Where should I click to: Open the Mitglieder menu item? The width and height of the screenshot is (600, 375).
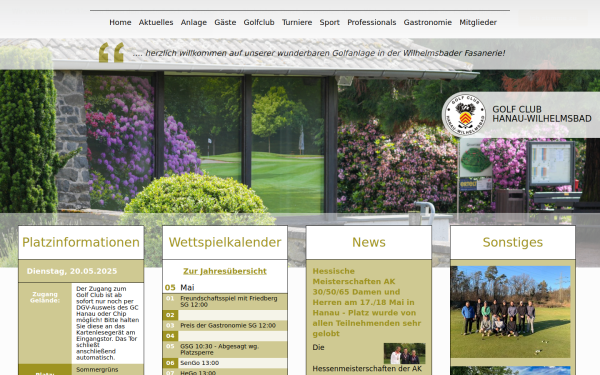[x=478, y=22]
